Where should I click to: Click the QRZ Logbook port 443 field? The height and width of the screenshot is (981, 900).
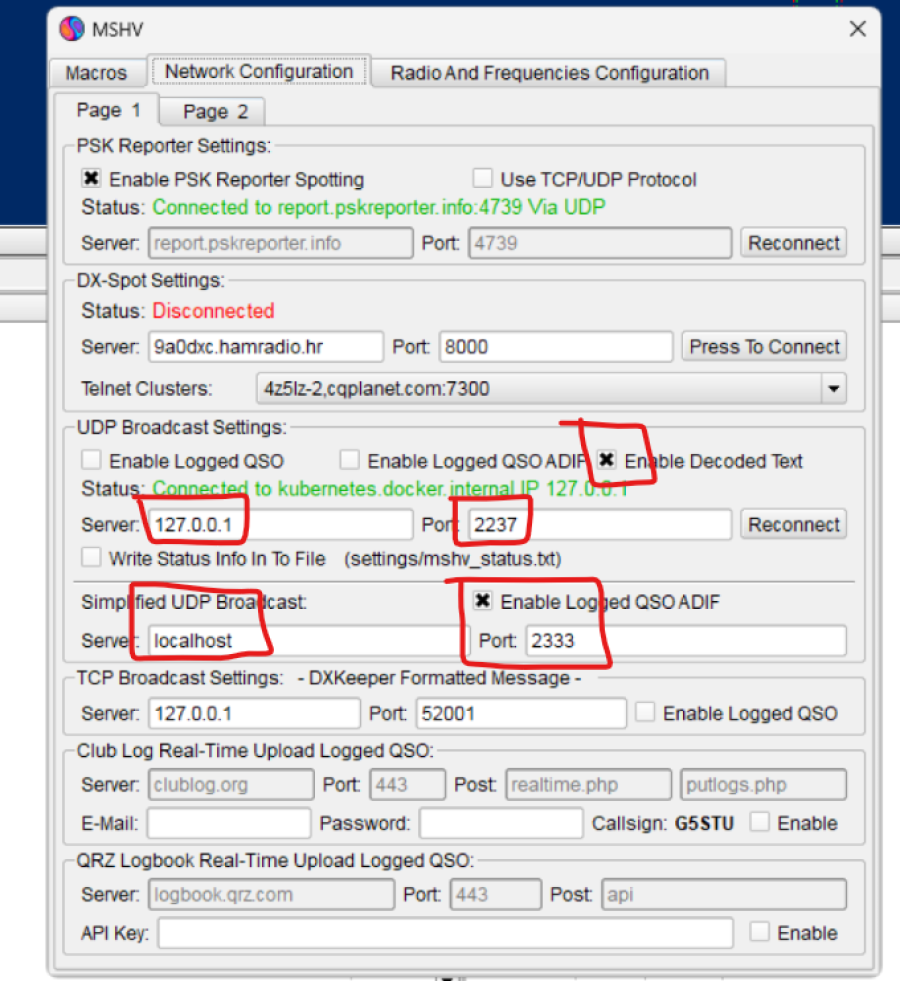(496, 895)
